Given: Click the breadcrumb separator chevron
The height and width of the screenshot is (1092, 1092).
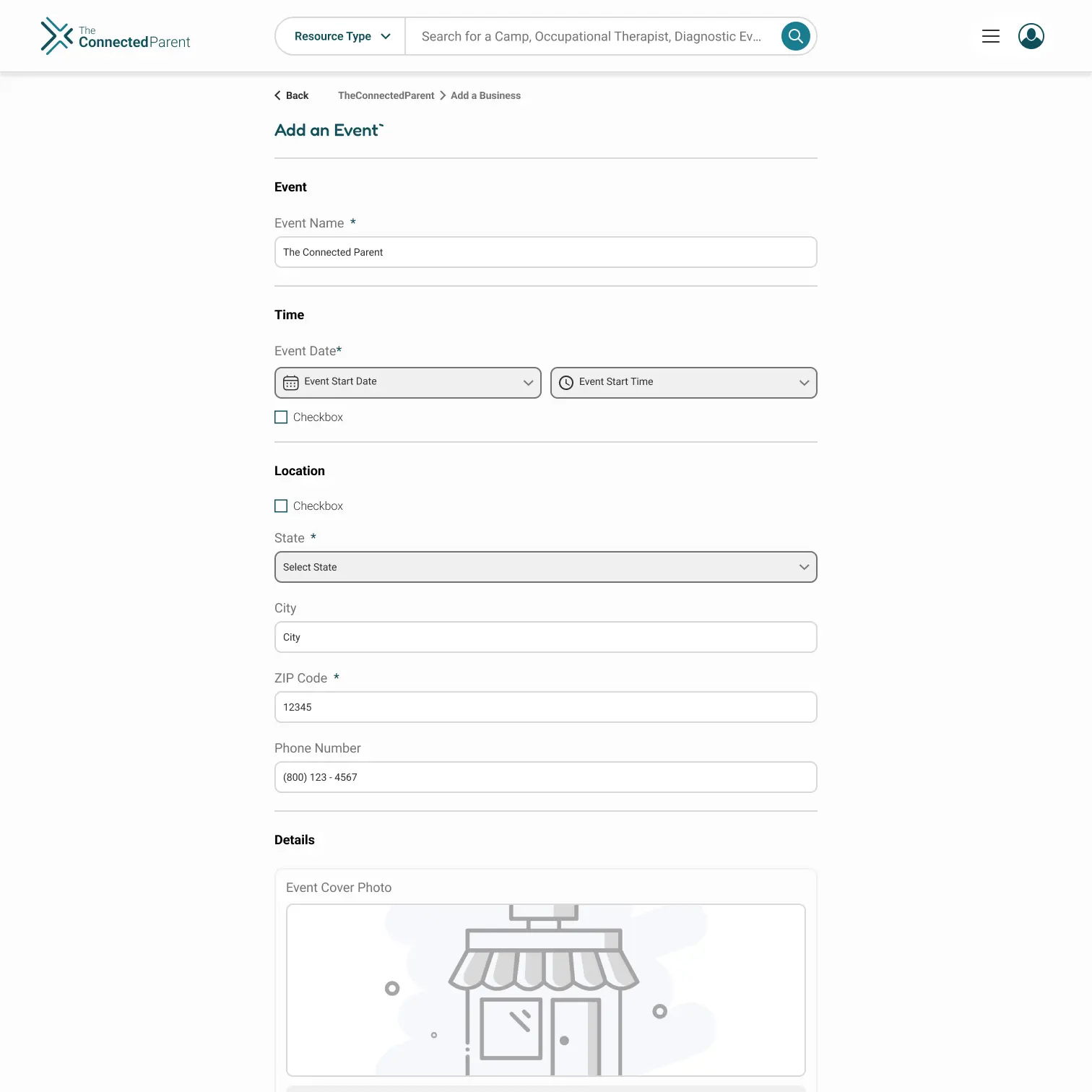Looking at the screenshot, I should [443, 95].
